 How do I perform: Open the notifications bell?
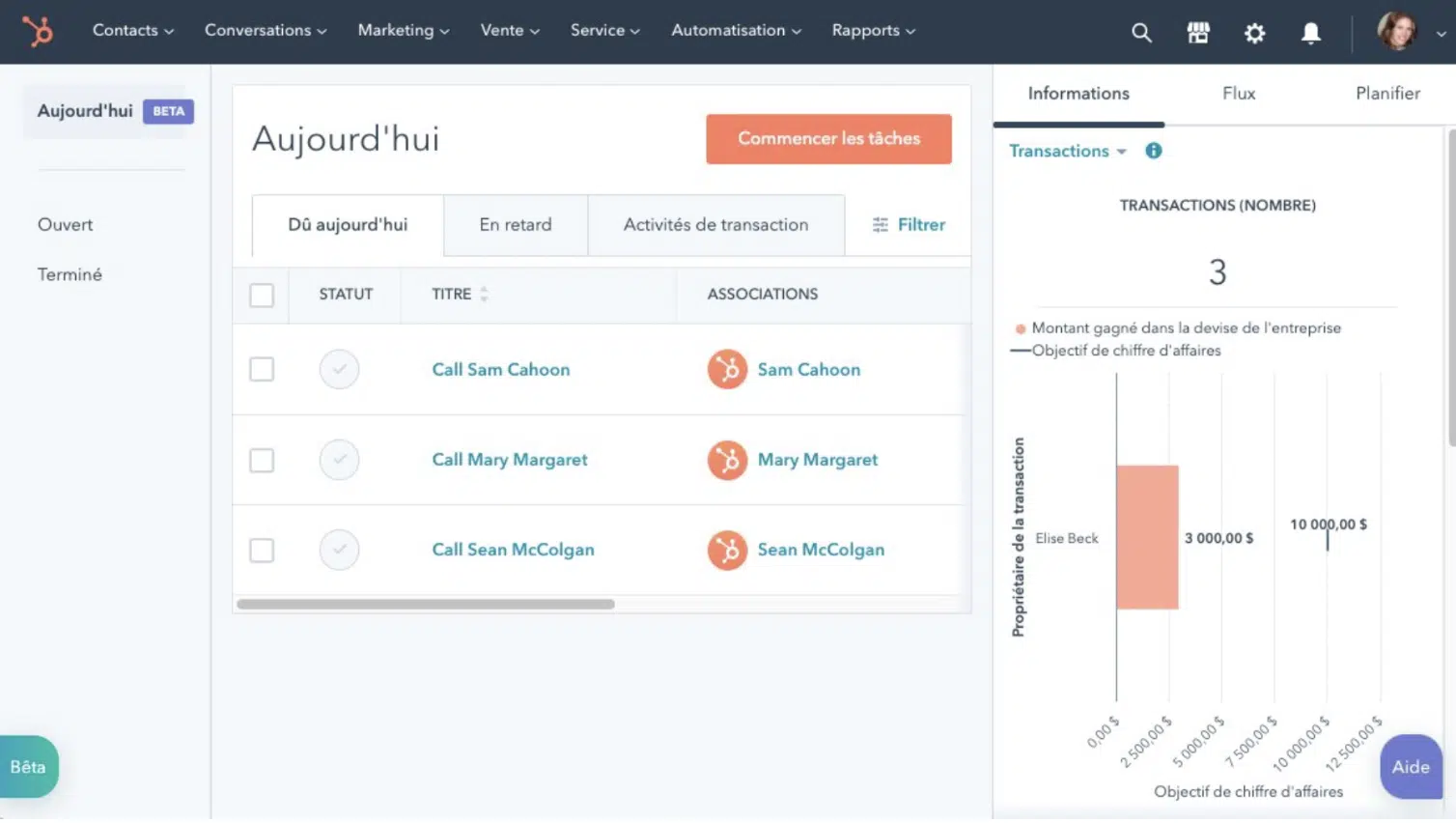pyautogui.click(x=1310, y=33)
